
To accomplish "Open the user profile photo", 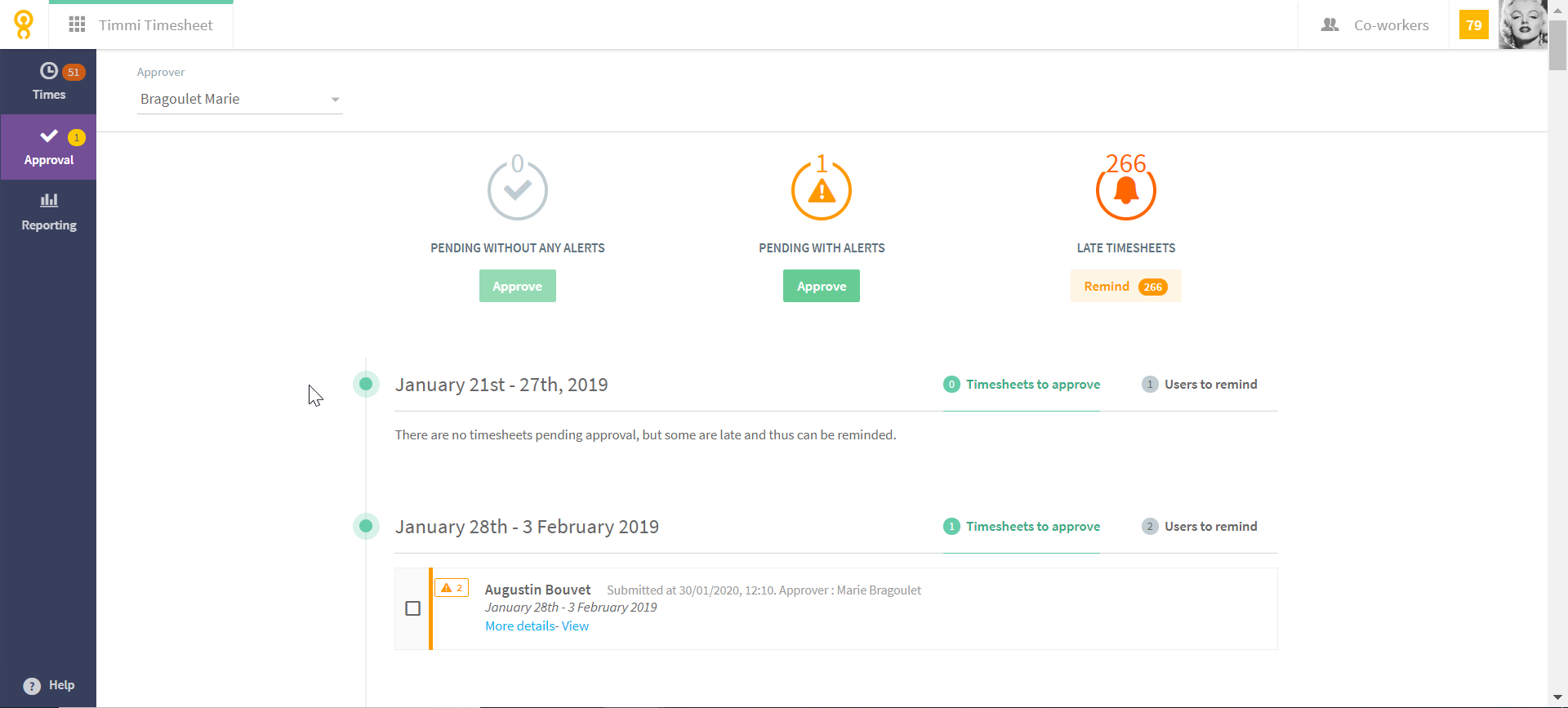I will tap(1523, 24).
